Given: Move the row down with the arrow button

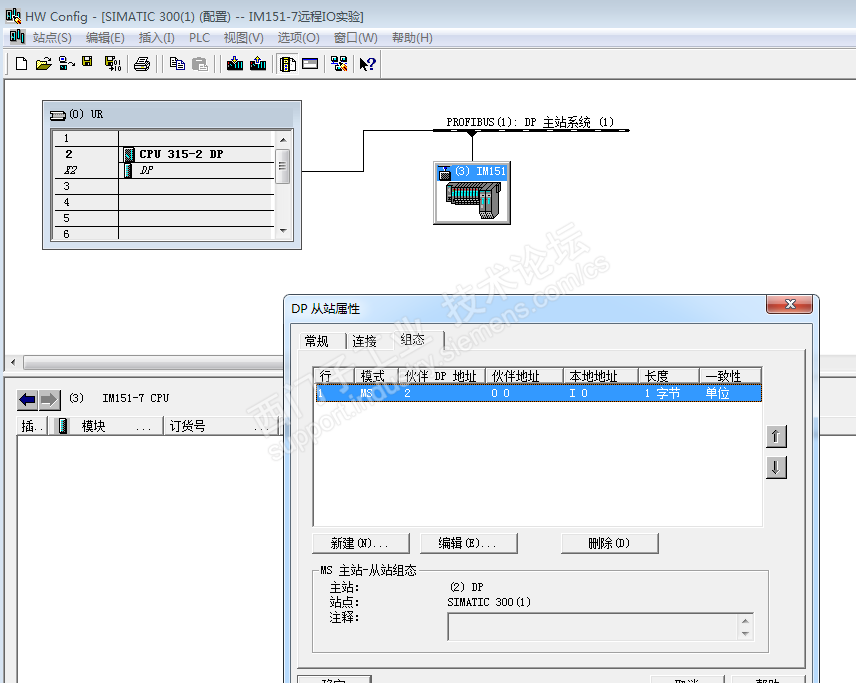Looking at the screenshot, I should pyautogui.click(x=776, y=468).
